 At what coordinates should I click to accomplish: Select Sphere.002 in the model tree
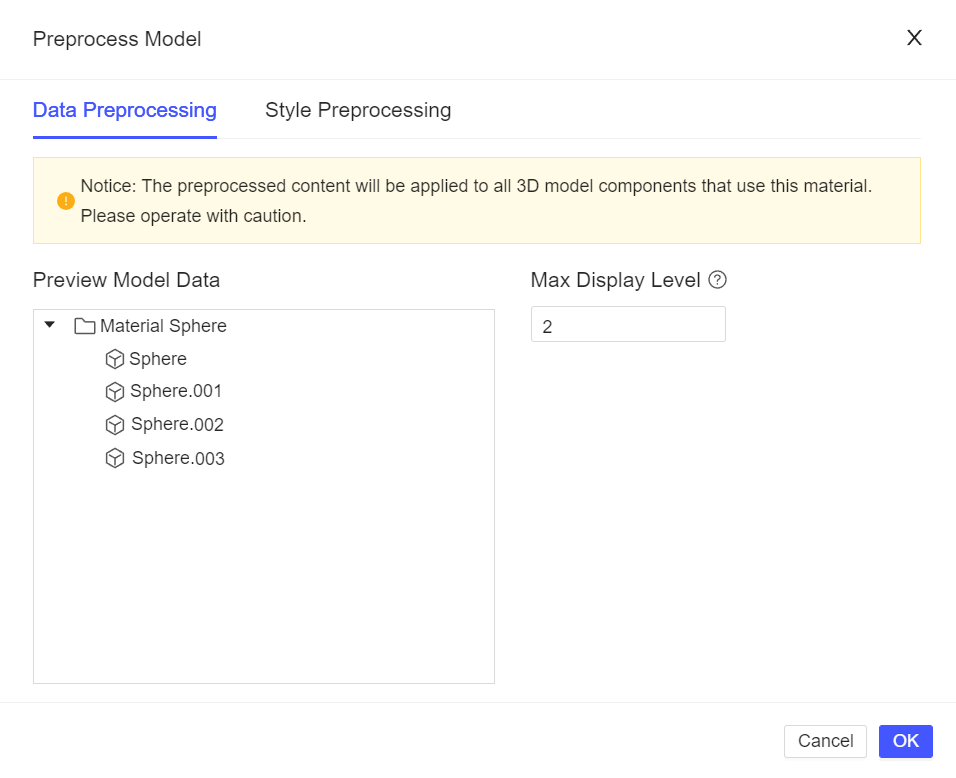(x=176, y=424)
